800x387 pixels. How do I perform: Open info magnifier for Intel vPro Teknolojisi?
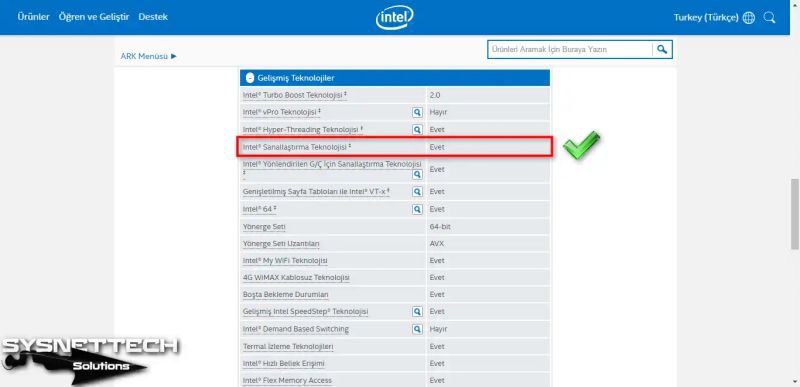(417, 112)
